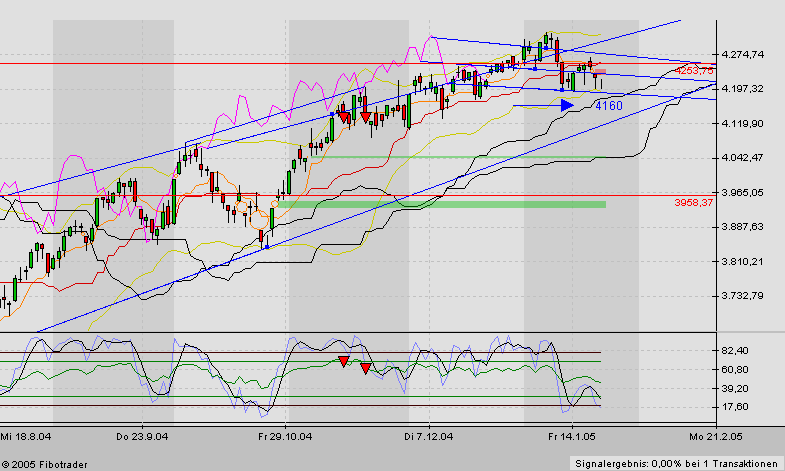
Task: Click price axis value 3.887,63
Action: coord(742,227)
